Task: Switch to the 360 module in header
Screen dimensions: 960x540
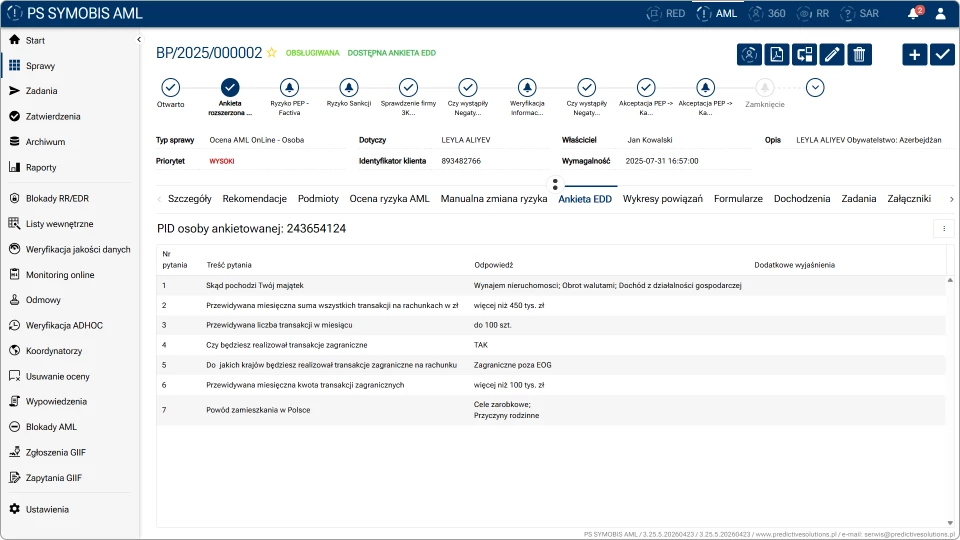Action: 767,13
